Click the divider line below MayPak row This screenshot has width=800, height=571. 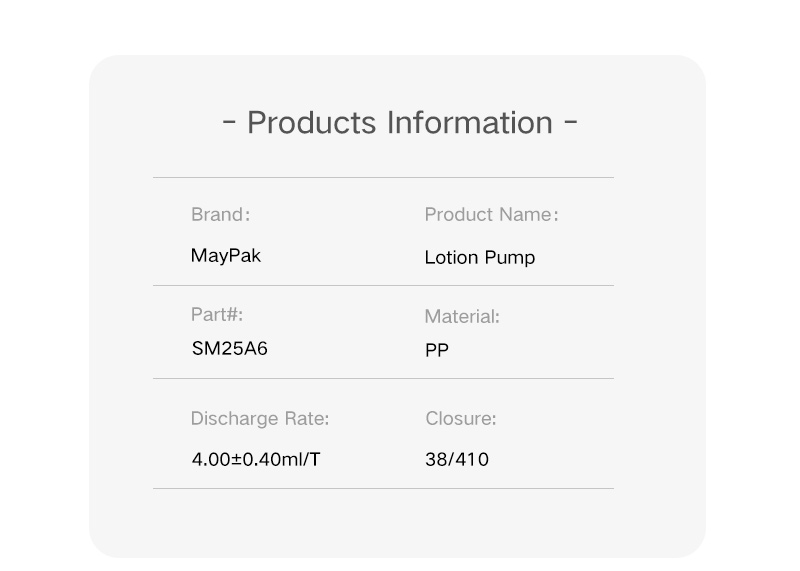384,285
